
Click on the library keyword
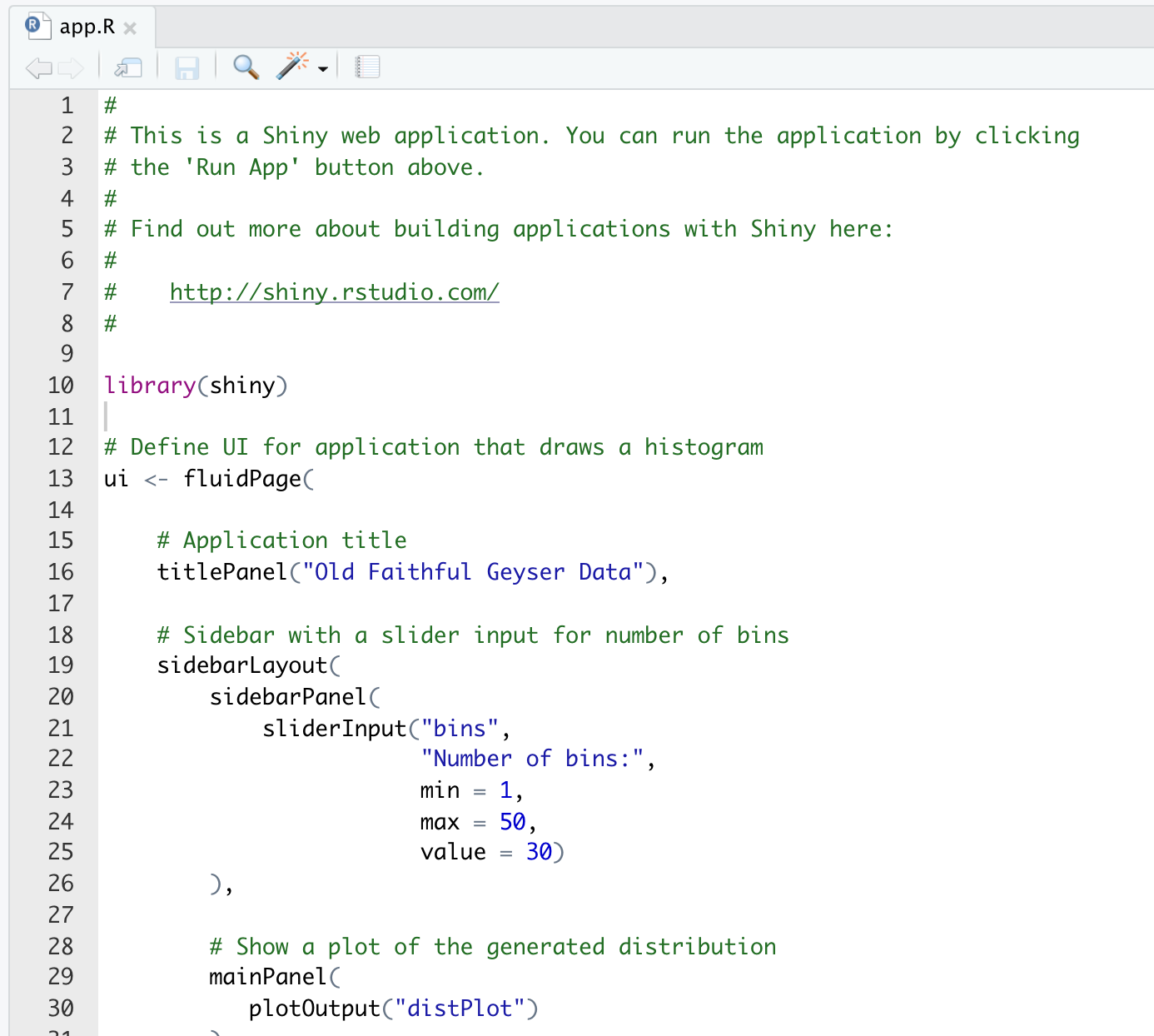[x=150, y=386]
